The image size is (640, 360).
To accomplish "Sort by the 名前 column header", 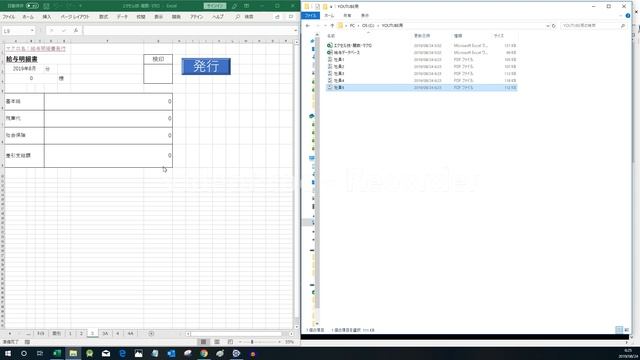I will click(331, 36).
